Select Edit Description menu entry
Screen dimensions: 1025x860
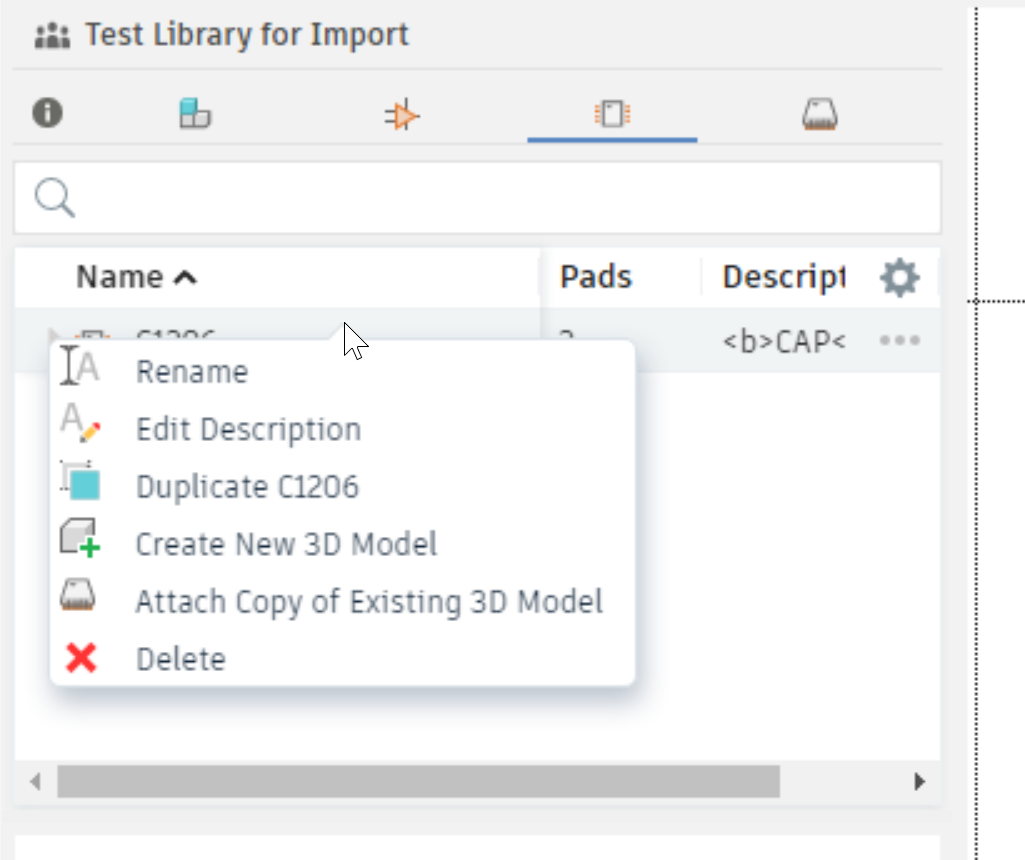(x=248, y=430)
